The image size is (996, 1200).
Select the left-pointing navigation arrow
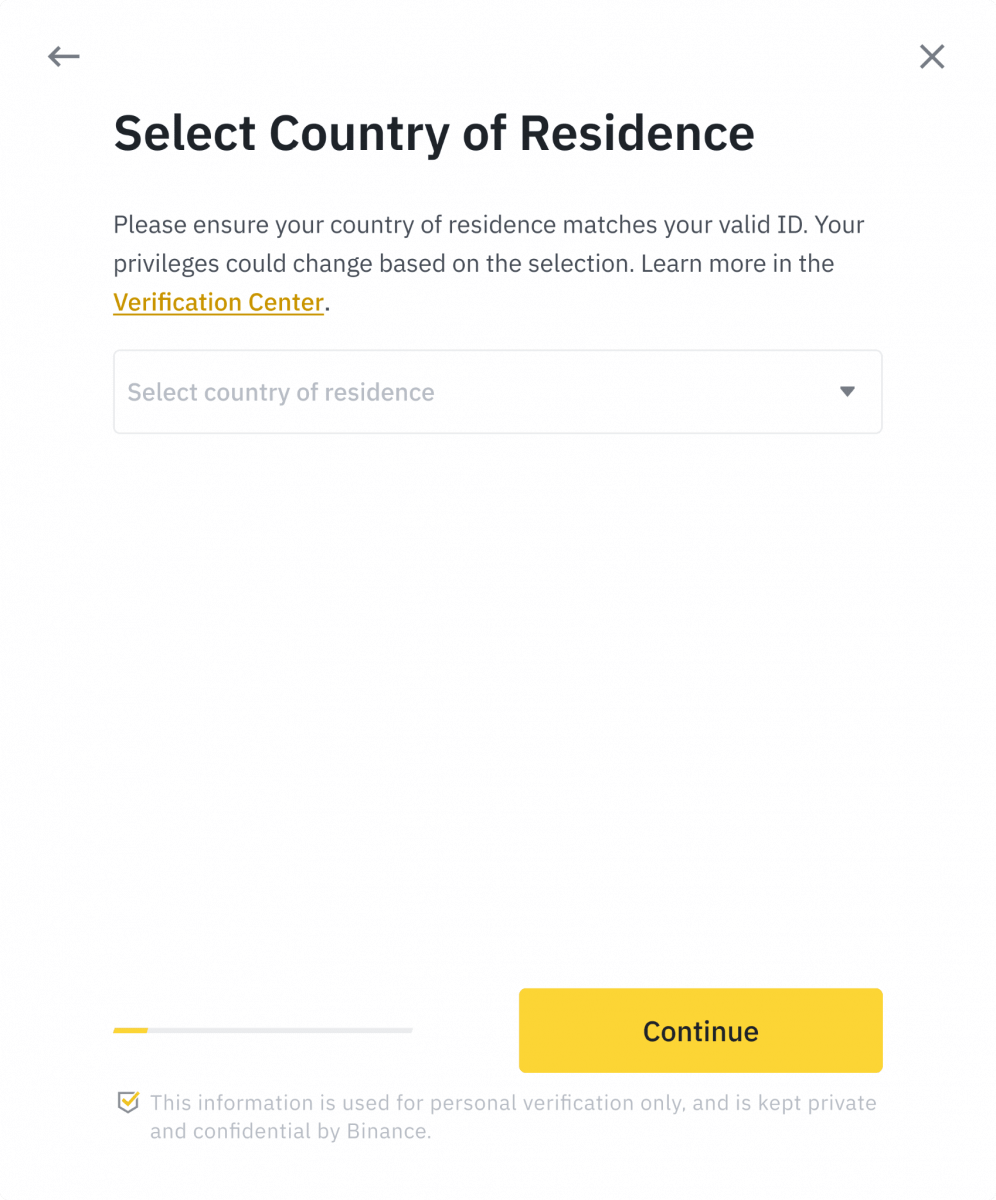click(64, 57)
